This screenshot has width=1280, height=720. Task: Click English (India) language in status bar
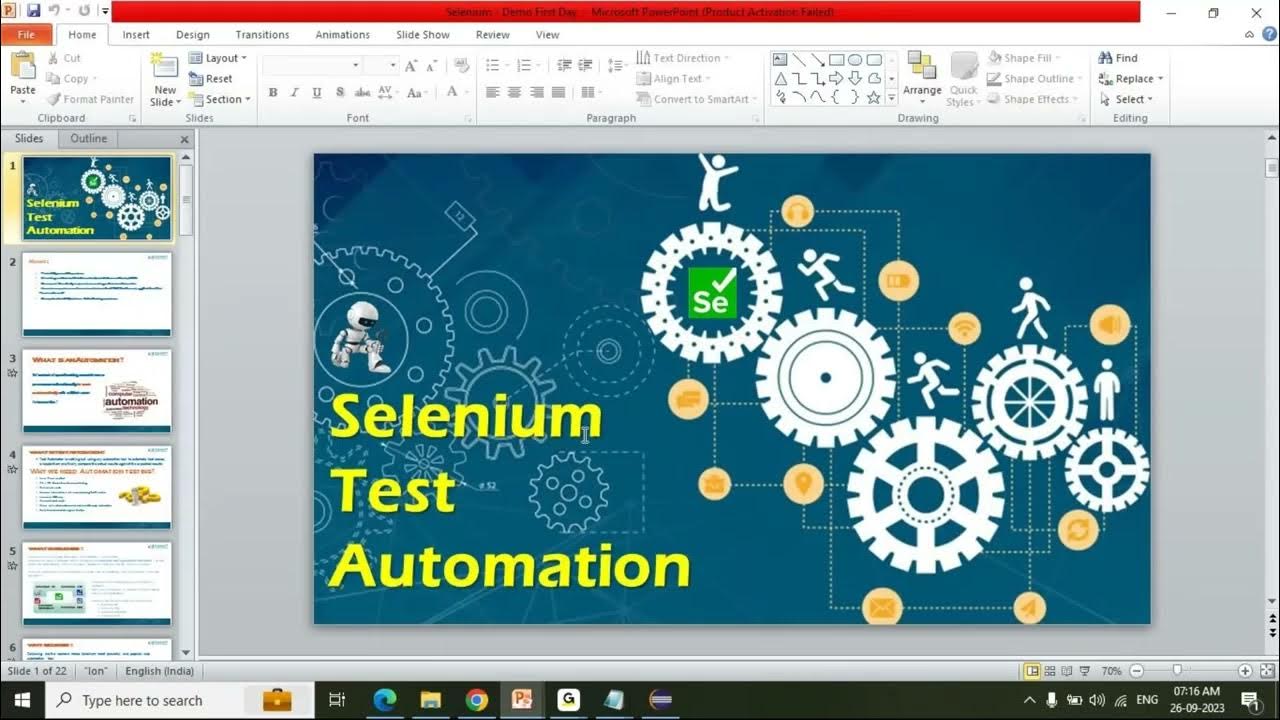[160, 671]
